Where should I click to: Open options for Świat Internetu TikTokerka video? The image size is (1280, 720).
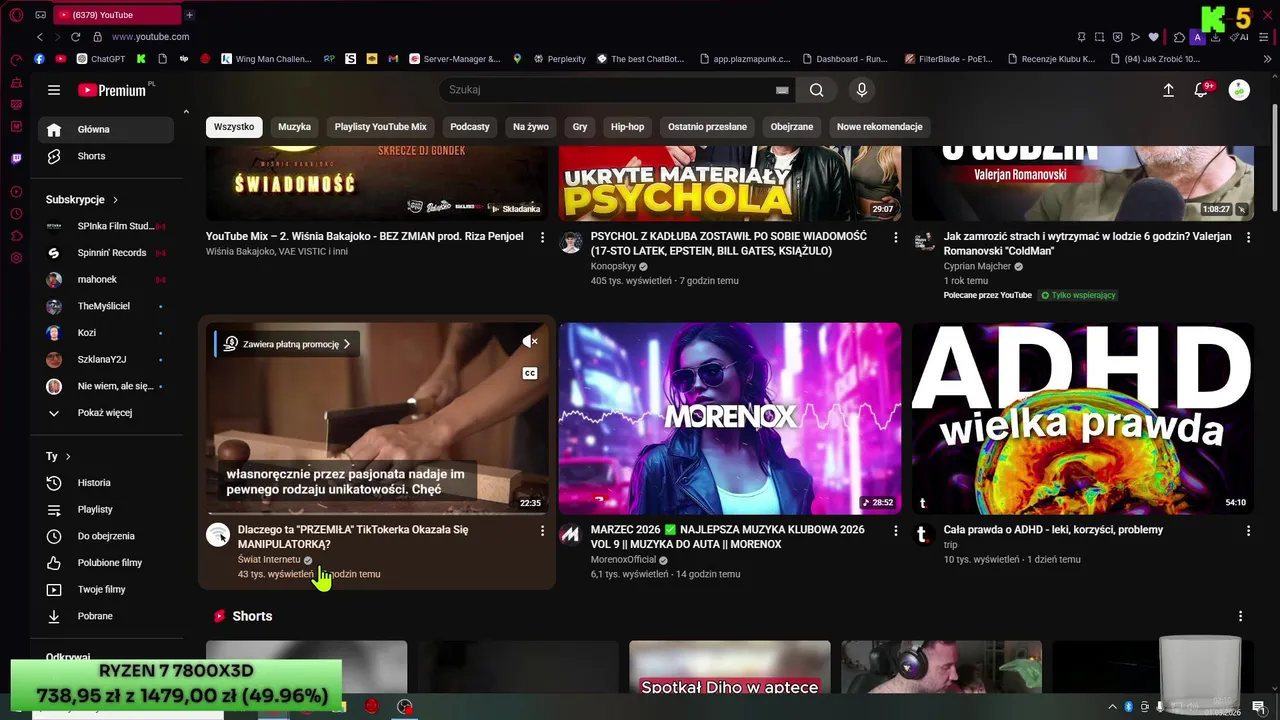pyautogui.click(x=543, y=531)
